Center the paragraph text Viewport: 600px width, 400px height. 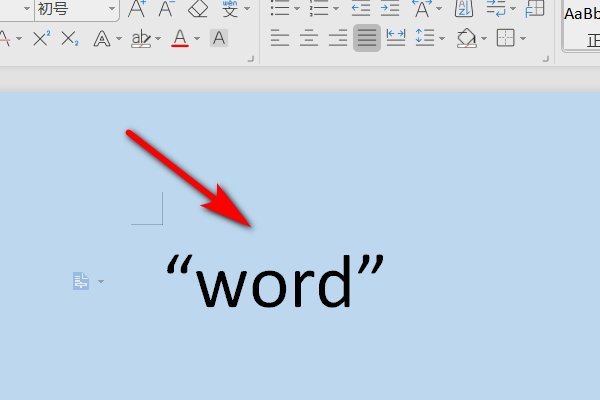(x=309, y=38)
